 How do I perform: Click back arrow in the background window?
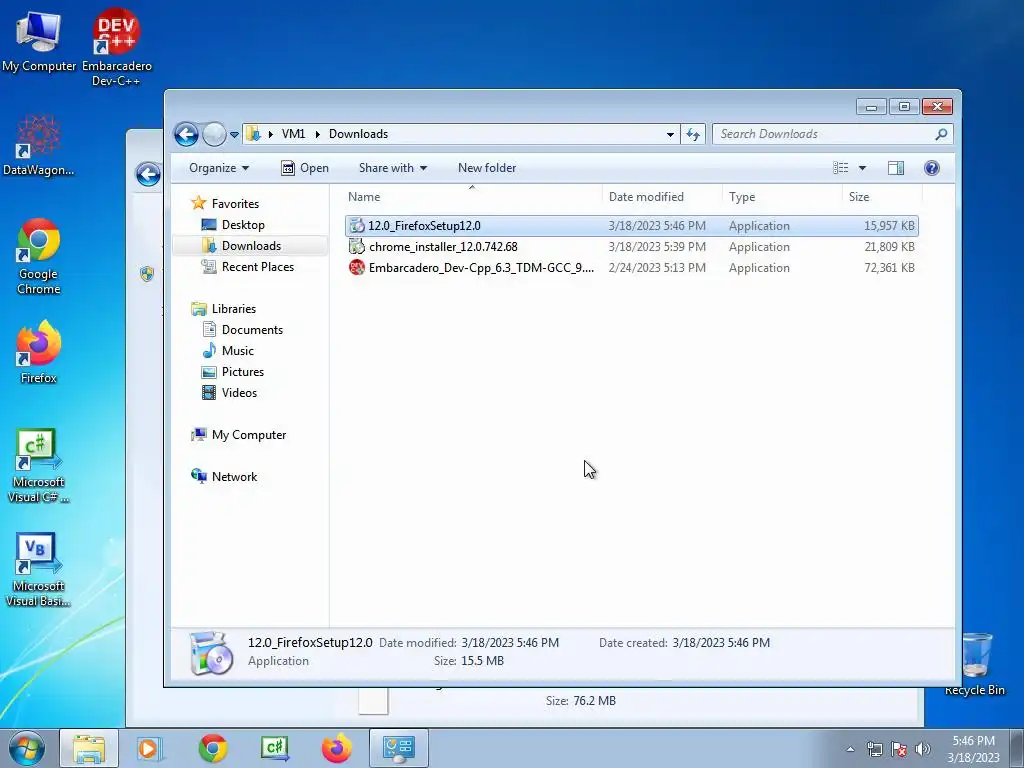(148, 174)
